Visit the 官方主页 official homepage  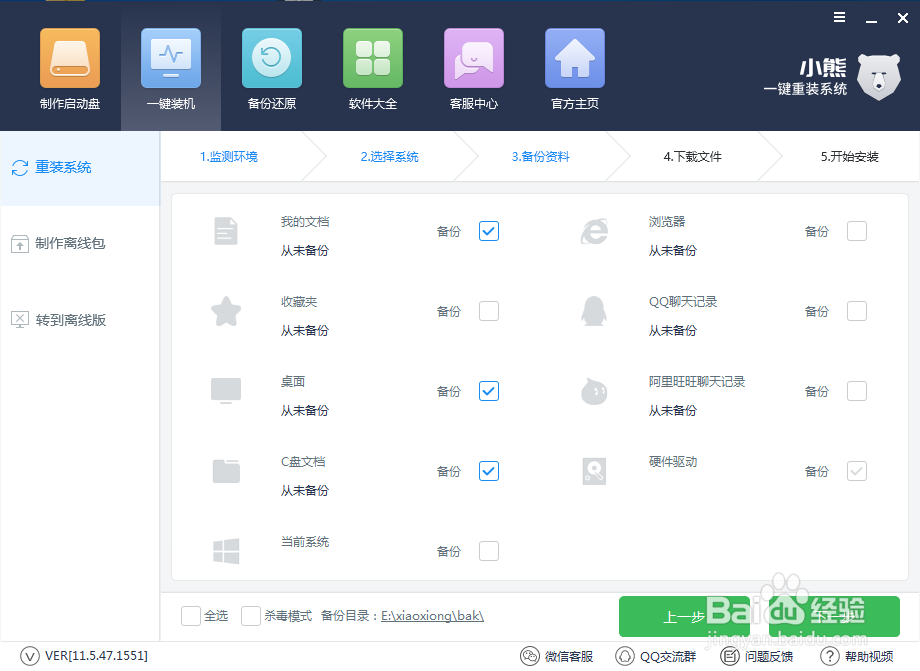[x=574, y=70]
